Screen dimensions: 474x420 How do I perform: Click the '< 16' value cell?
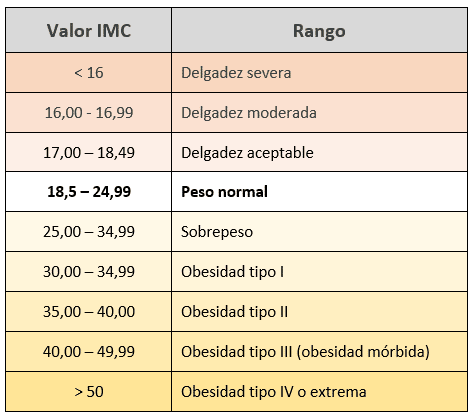(x=89, y=73)
